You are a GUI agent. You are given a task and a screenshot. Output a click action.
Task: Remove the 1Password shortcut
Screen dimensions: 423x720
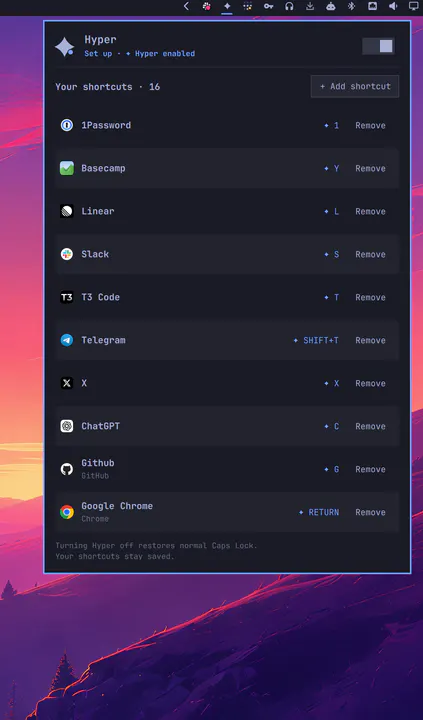pos(370,125)
